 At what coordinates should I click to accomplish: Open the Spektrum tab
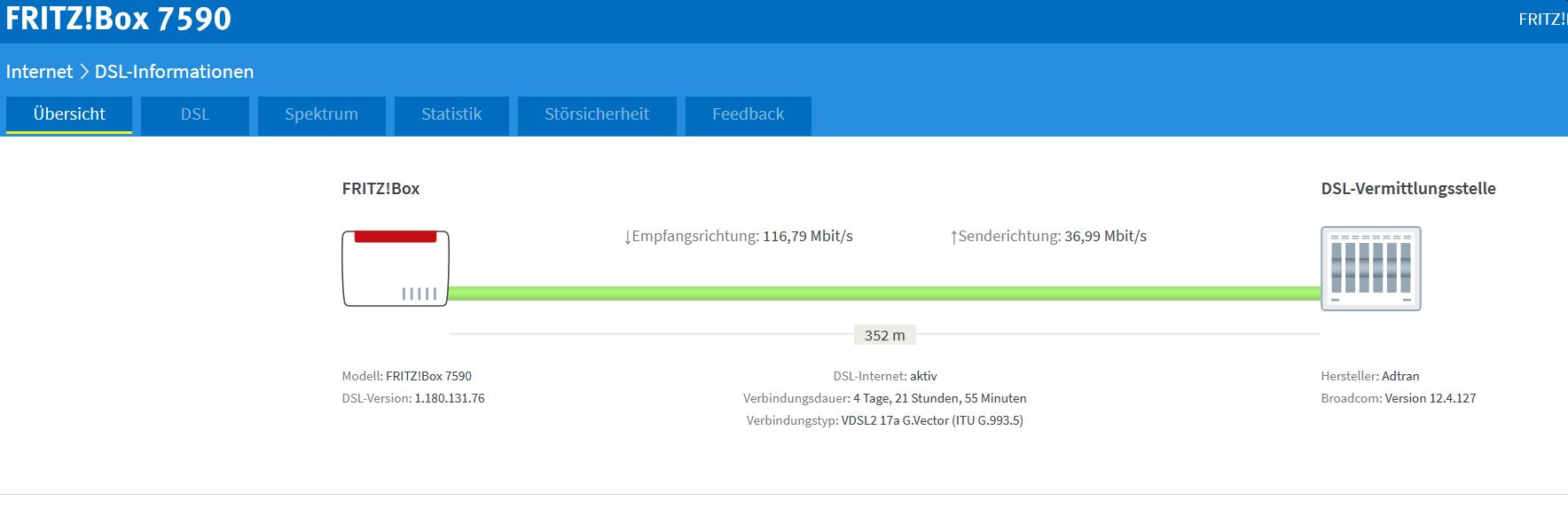coord(322,114)
